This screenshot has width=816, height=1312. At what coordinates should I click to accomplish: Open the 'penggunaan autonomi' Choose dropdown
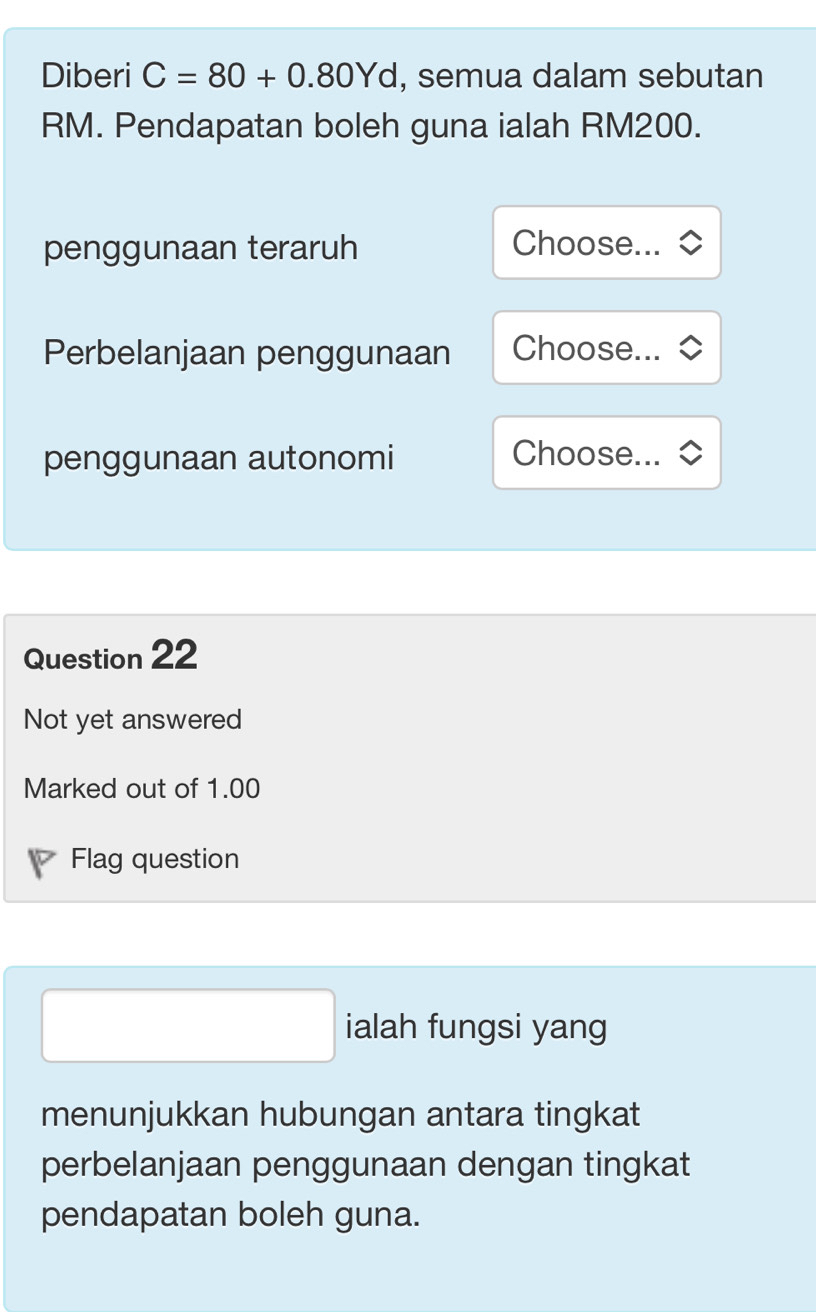pos(605,453)
